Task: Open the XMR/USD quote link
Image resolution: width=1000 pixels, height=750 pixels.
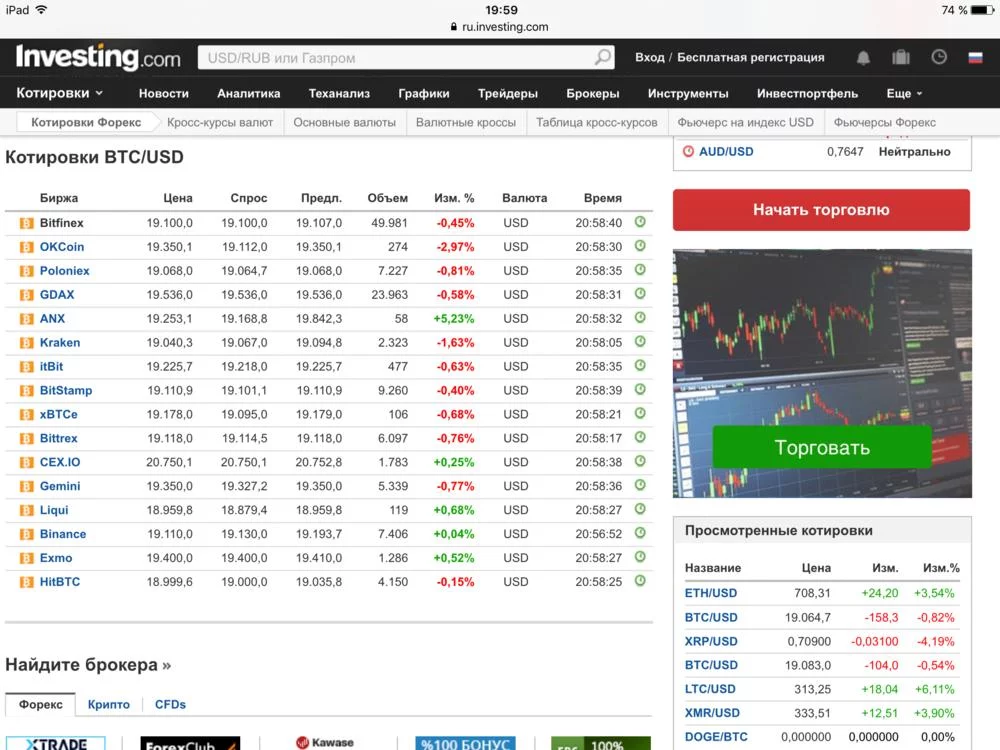Action: coord(712,713)
